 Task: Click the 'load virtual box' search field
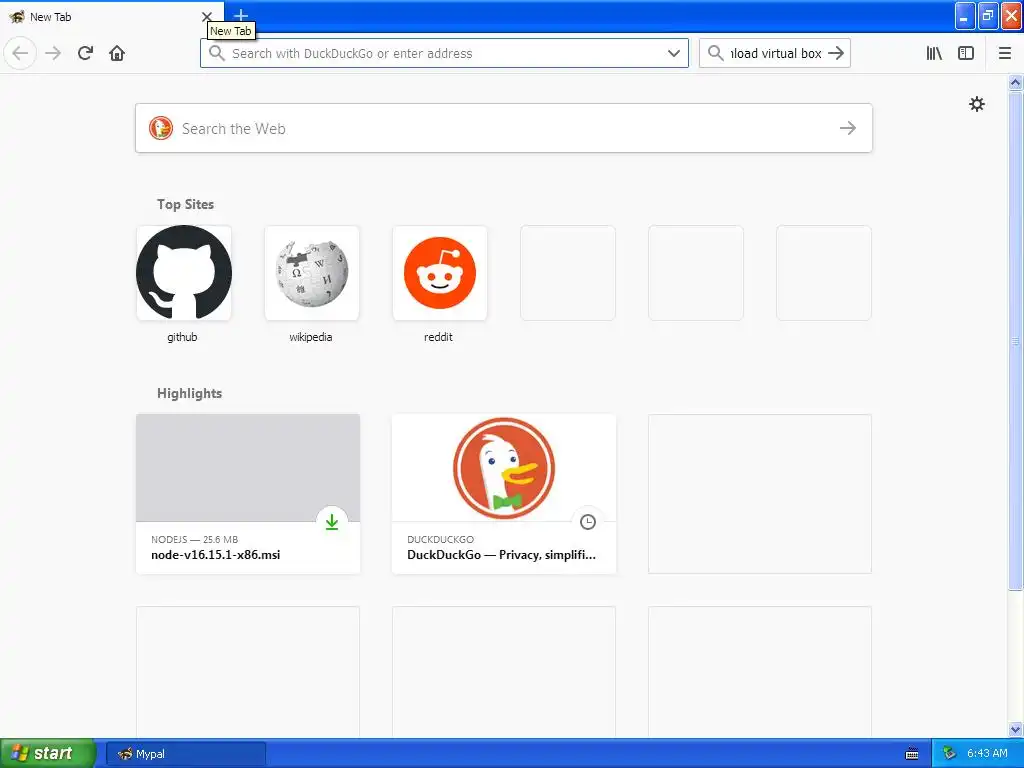click(x=775, y=53)
